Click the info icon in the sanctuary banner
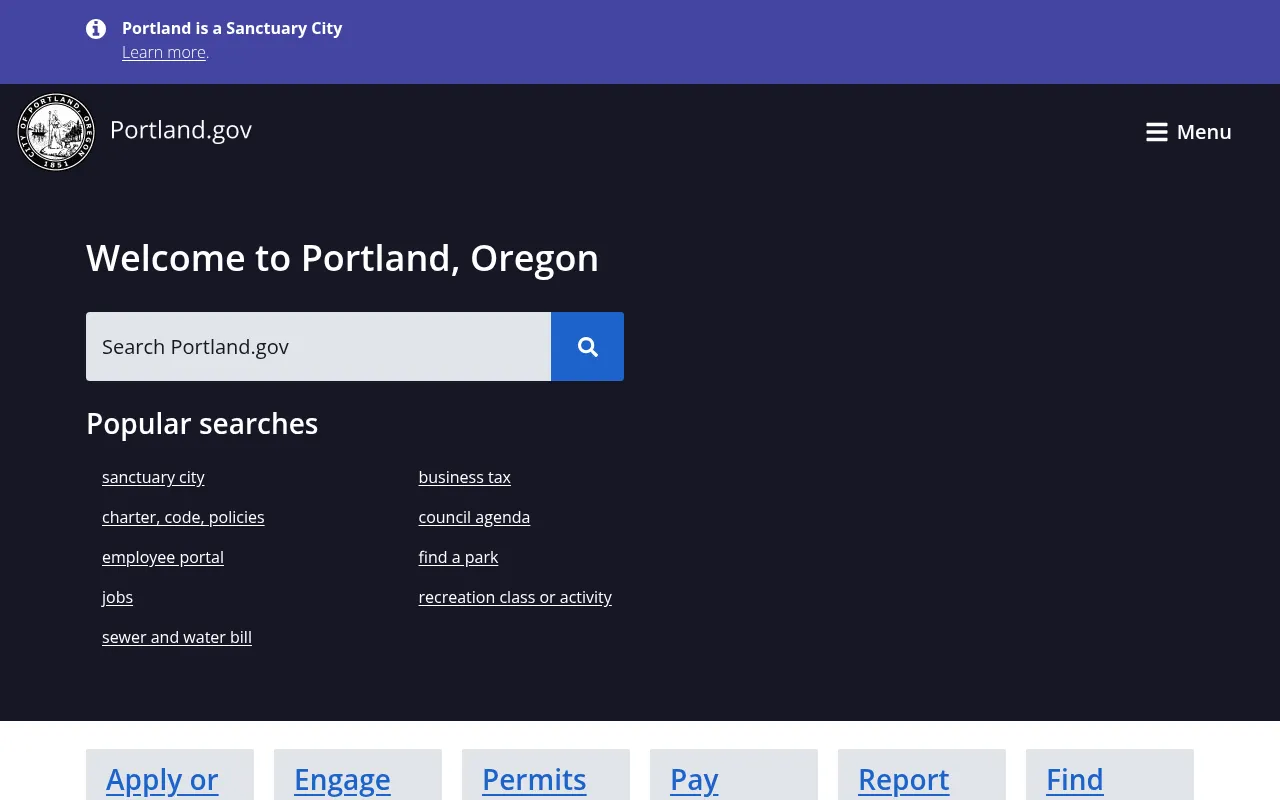 96,29
